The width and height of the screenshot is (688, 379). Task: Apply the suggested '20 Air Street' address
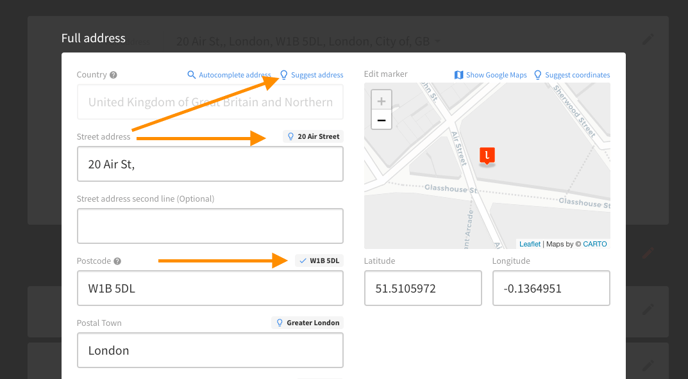313,136
